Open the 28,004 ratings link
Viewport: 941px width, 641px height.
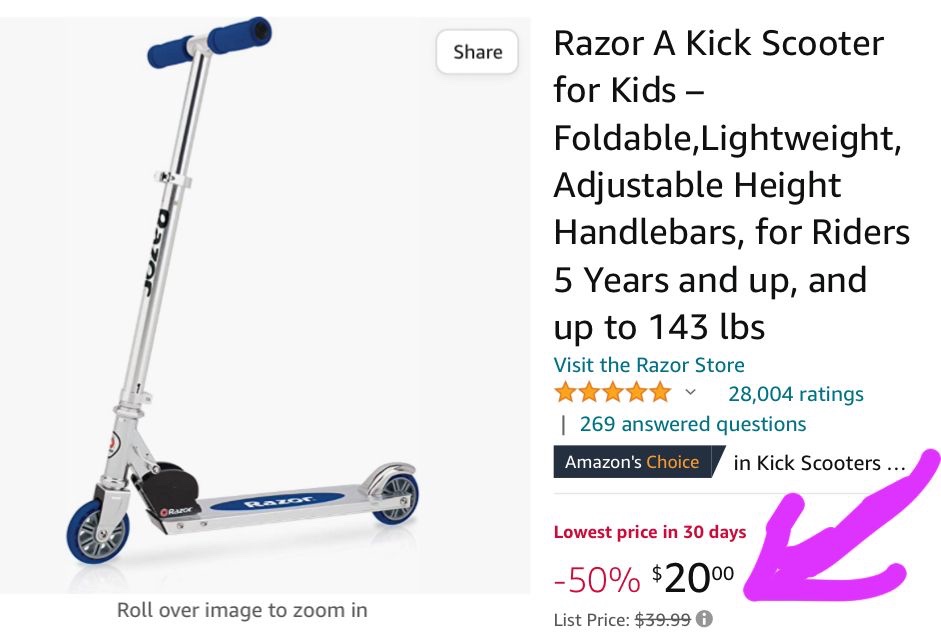(795, 394)
